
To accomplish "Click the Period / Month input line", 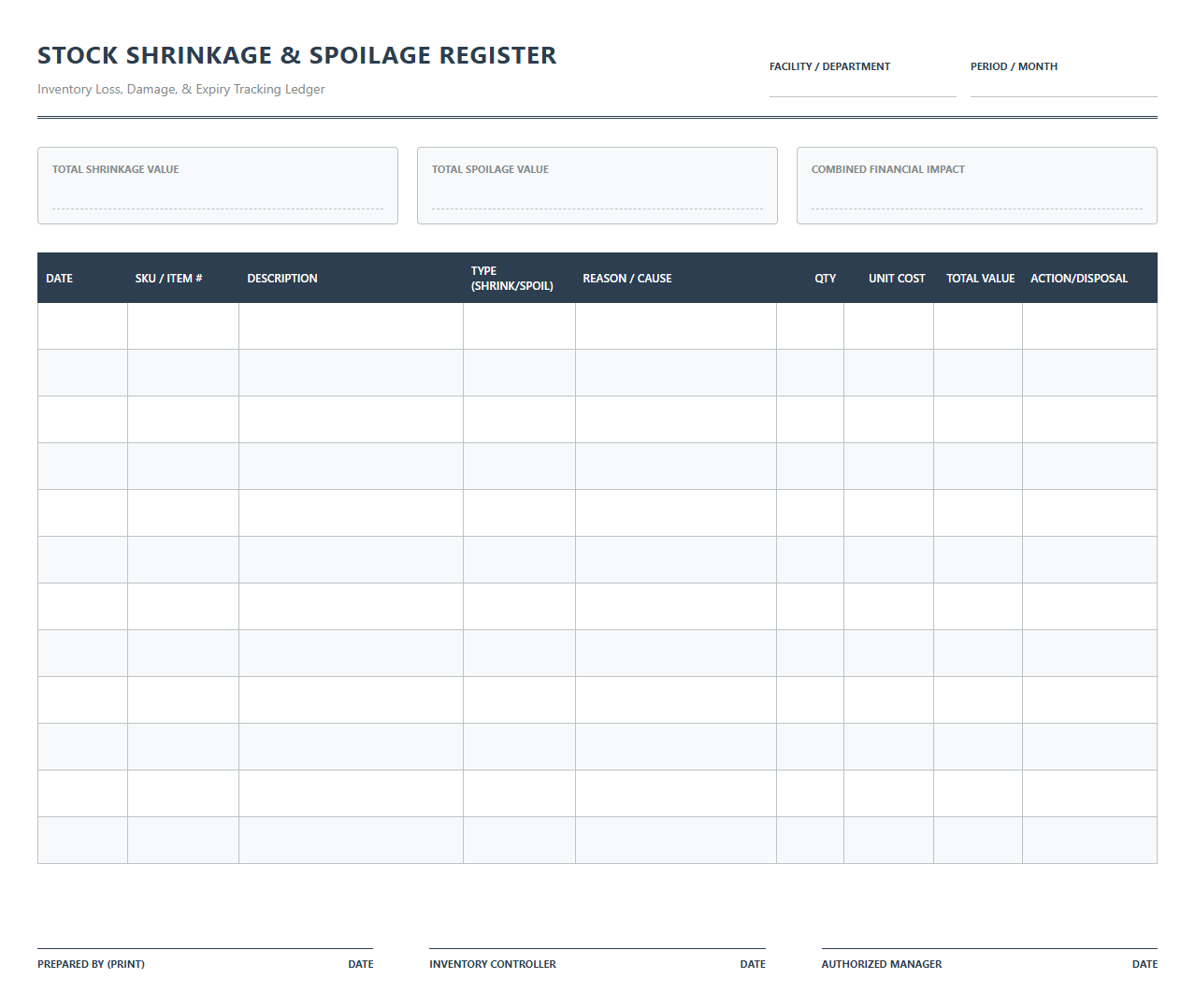I will coord(1063,86).
